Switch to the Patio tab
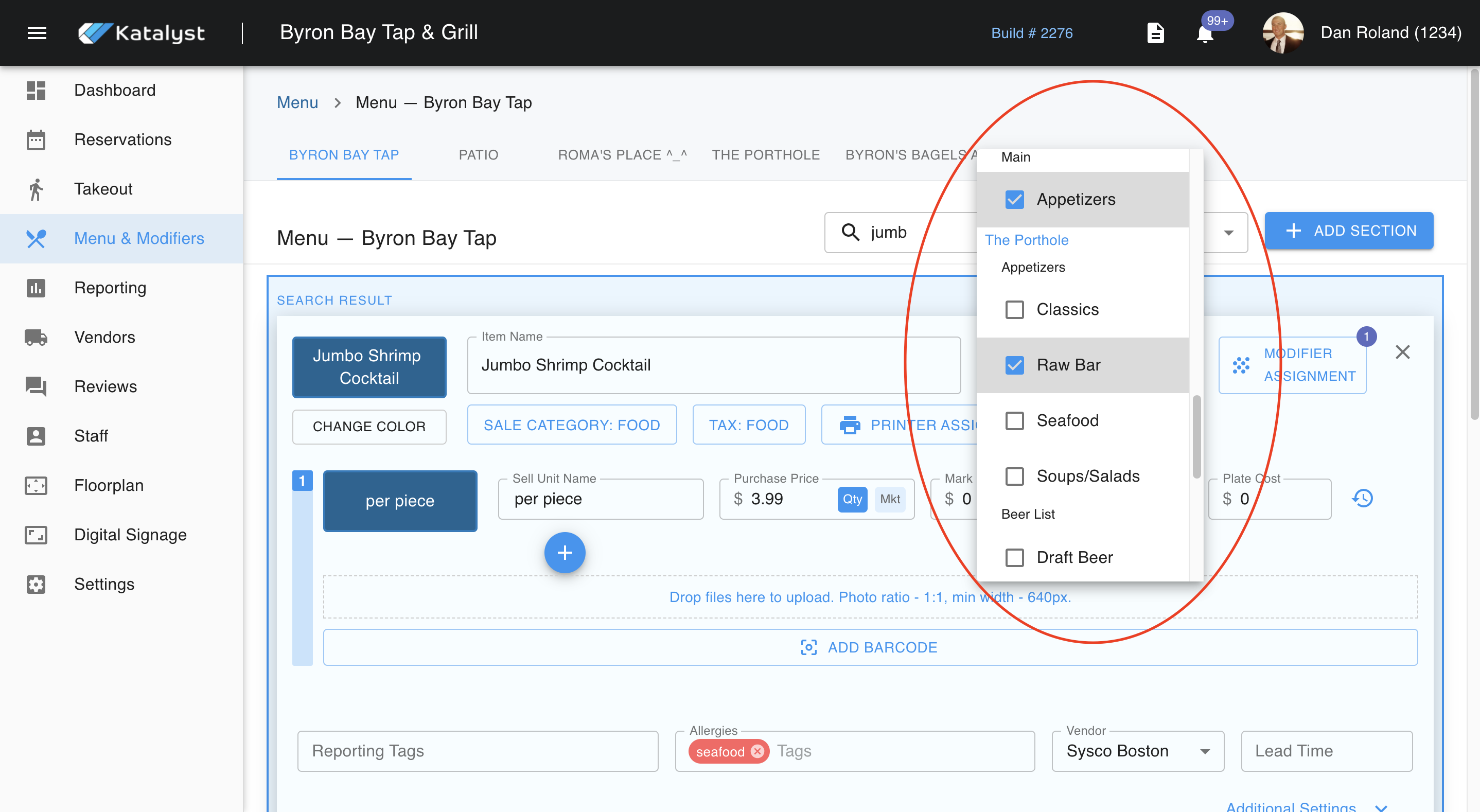 coord(478,154)
